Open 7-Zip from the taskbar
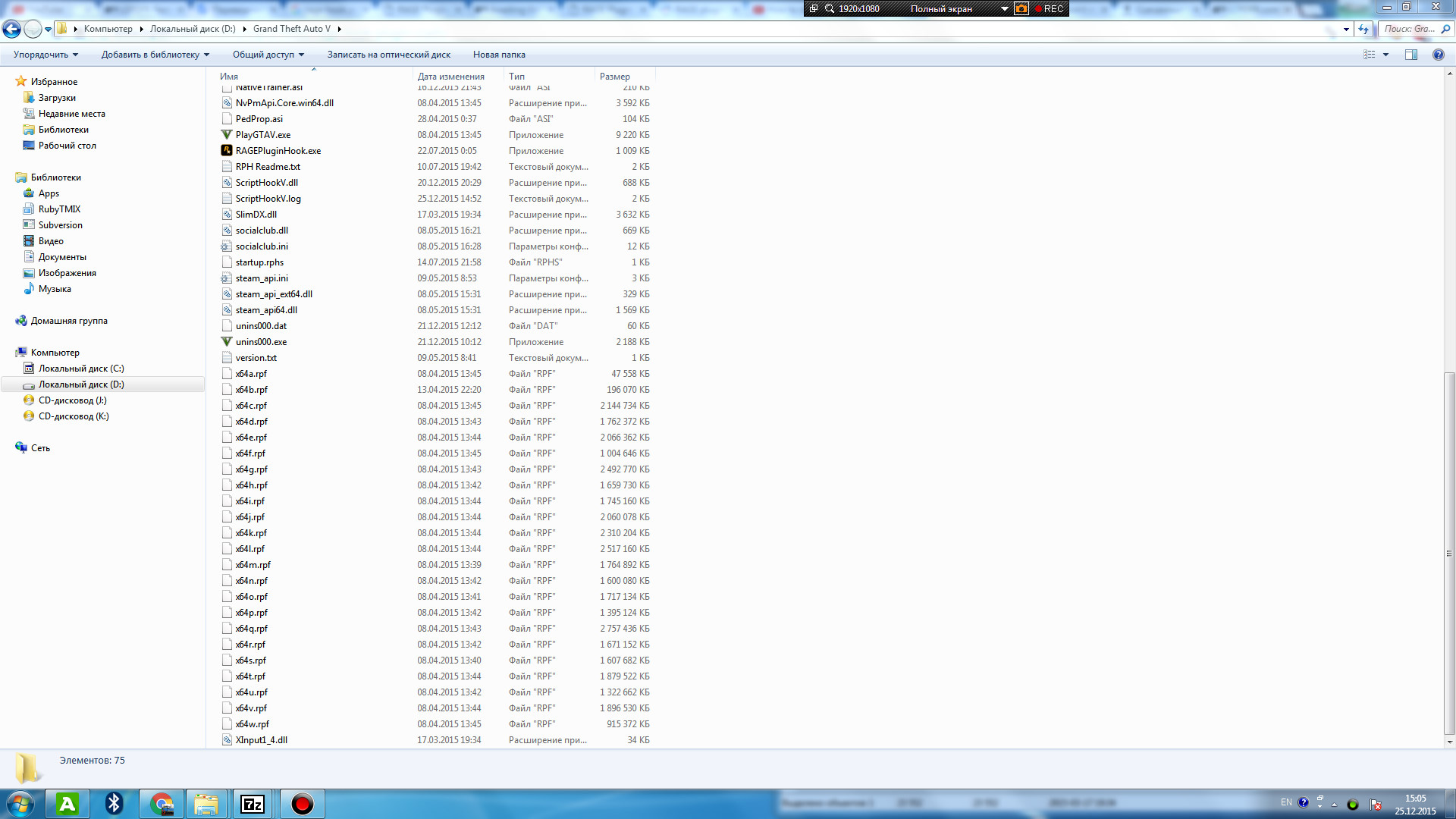The width and height of the screenshot is (1456, 819). point(253,804)
